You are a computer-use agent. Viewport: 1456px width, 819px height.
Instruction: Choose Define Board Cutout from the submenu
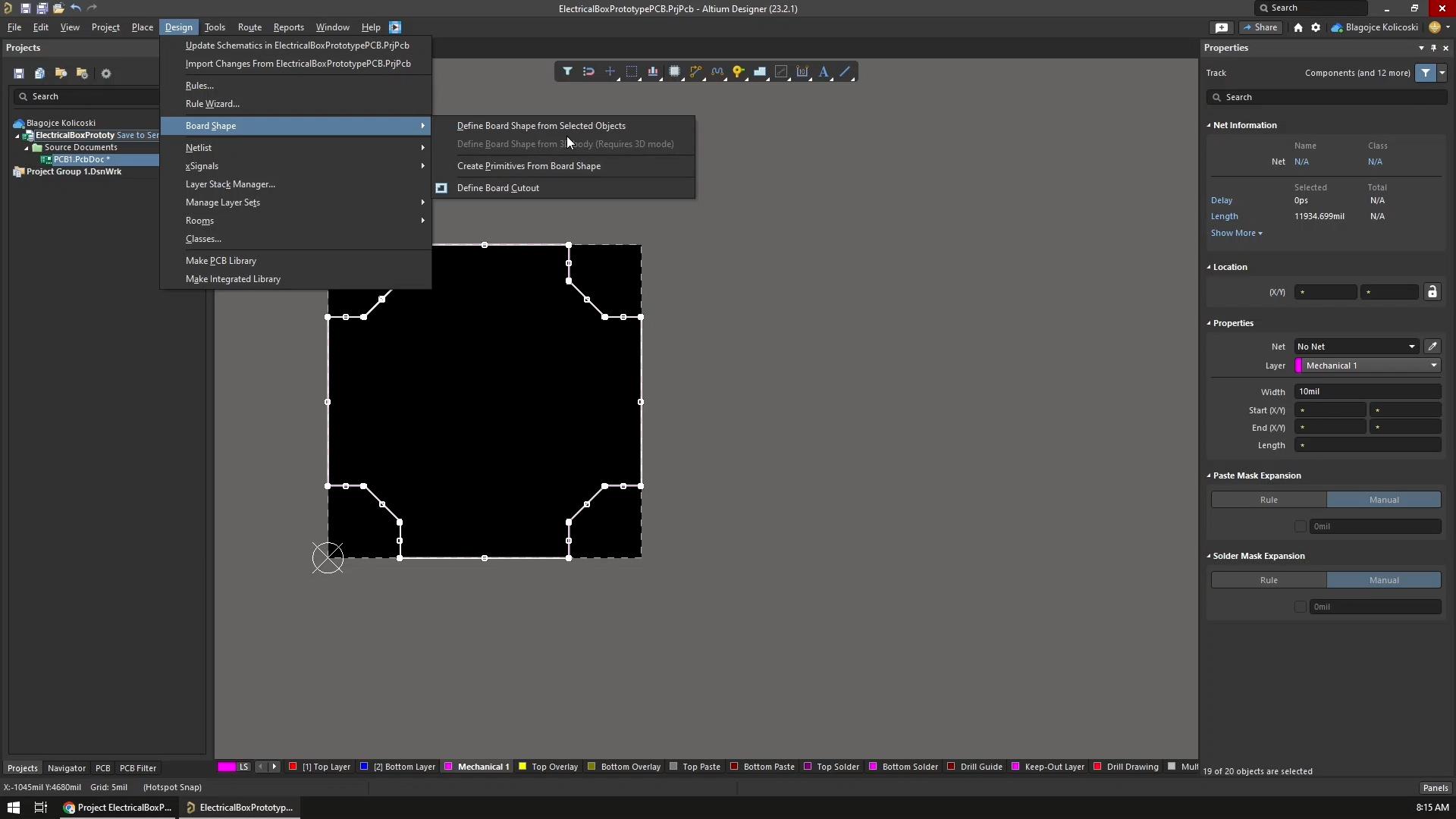497,187
